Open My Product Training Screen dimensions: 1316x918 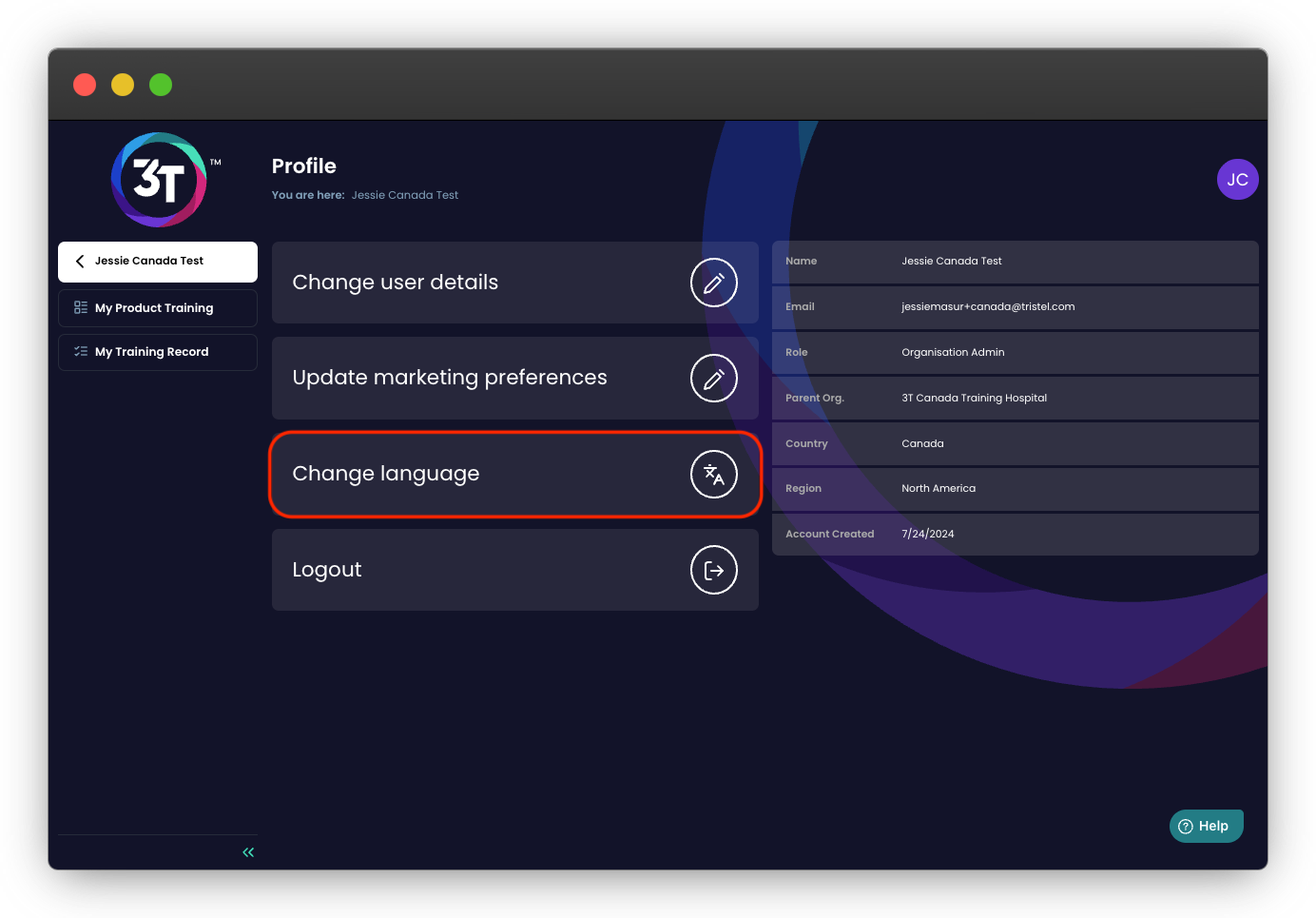[158, 308]
